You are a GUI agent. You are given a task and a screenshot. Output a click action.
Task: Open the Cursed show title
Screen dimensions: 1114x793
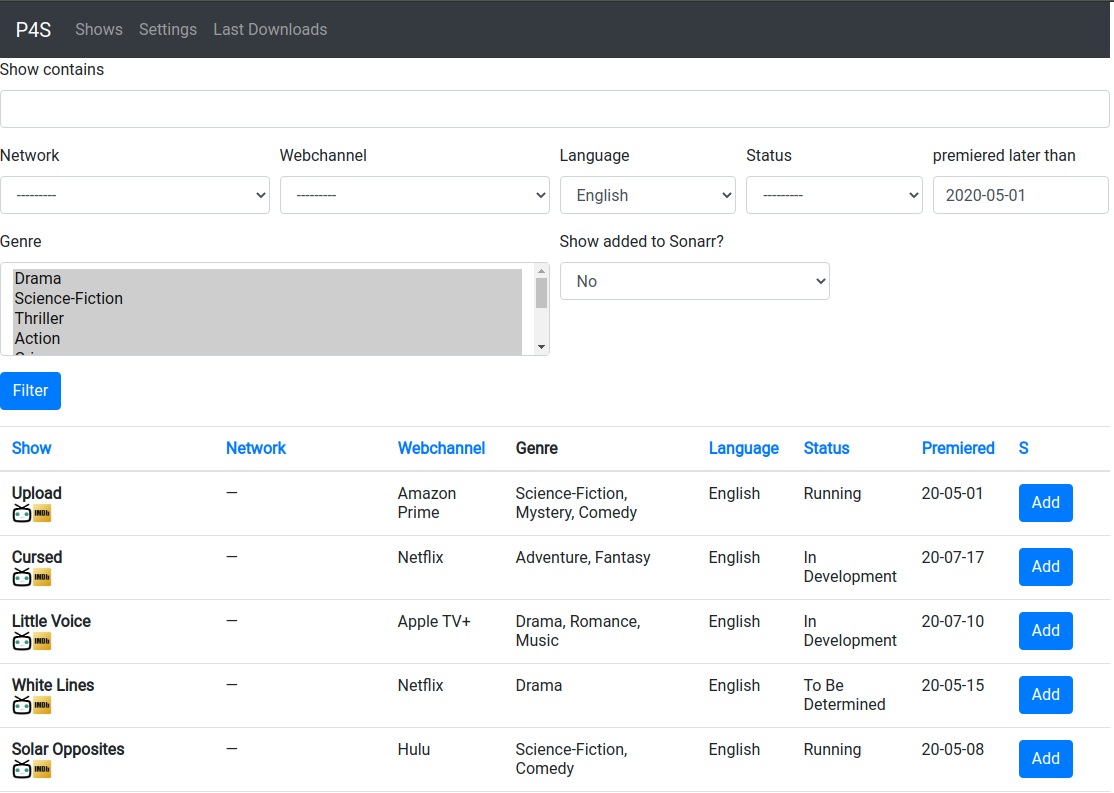click(37, 557)
